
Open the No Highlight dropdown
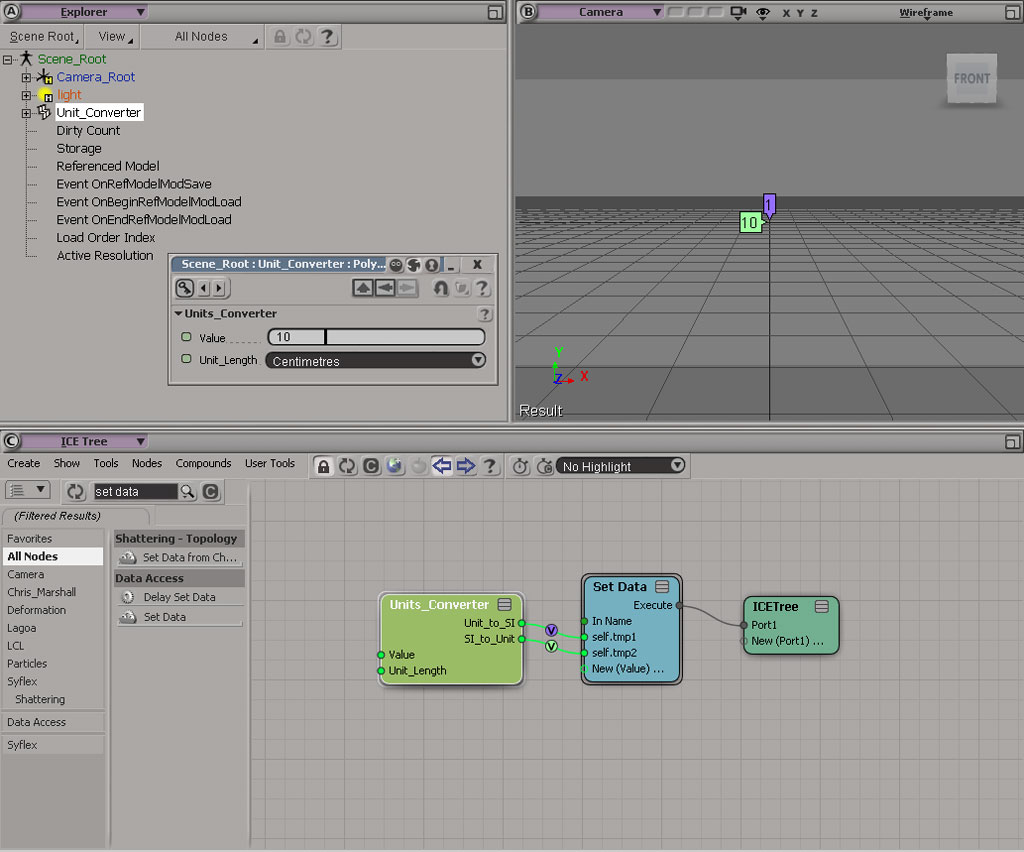click(x=621, y=466)
